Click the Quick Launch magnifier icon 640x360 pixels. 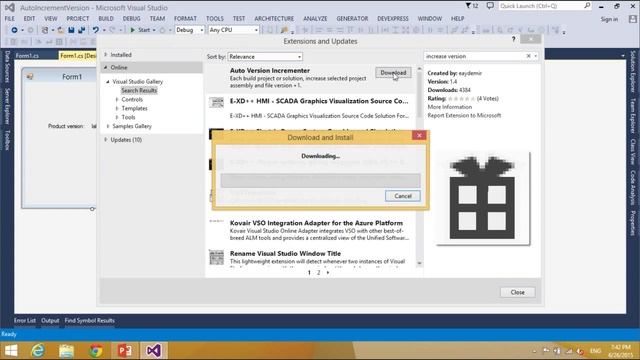(x=587, y=6)
